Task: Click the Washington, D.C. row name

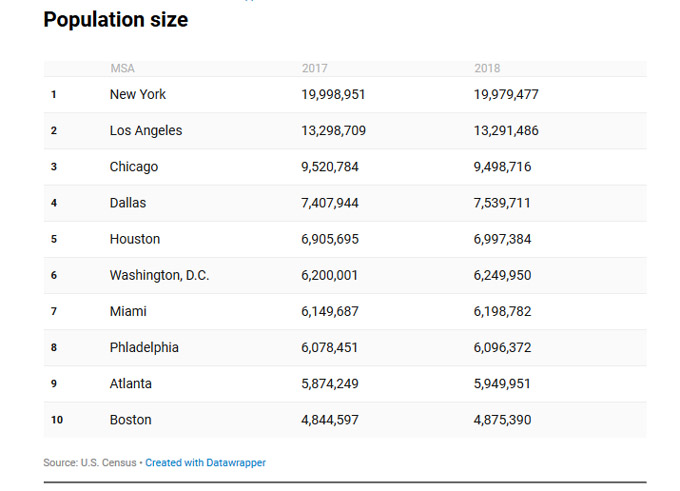Action: point(159,275)
